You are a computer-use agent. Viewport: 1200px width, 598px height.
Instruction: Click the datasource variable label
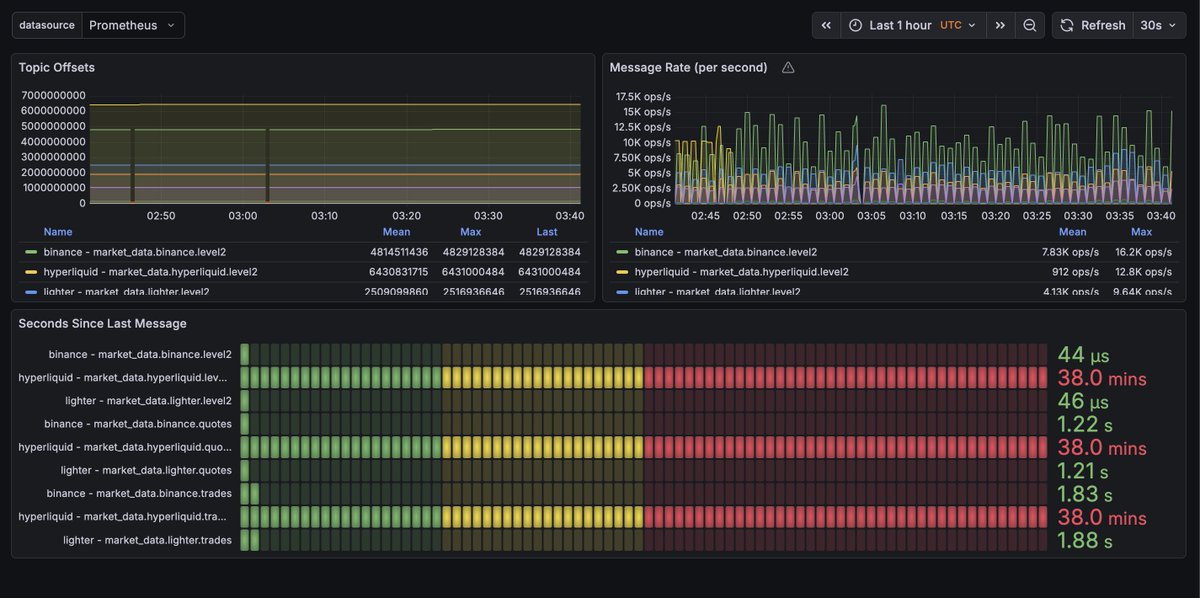(x=47, y=25)
